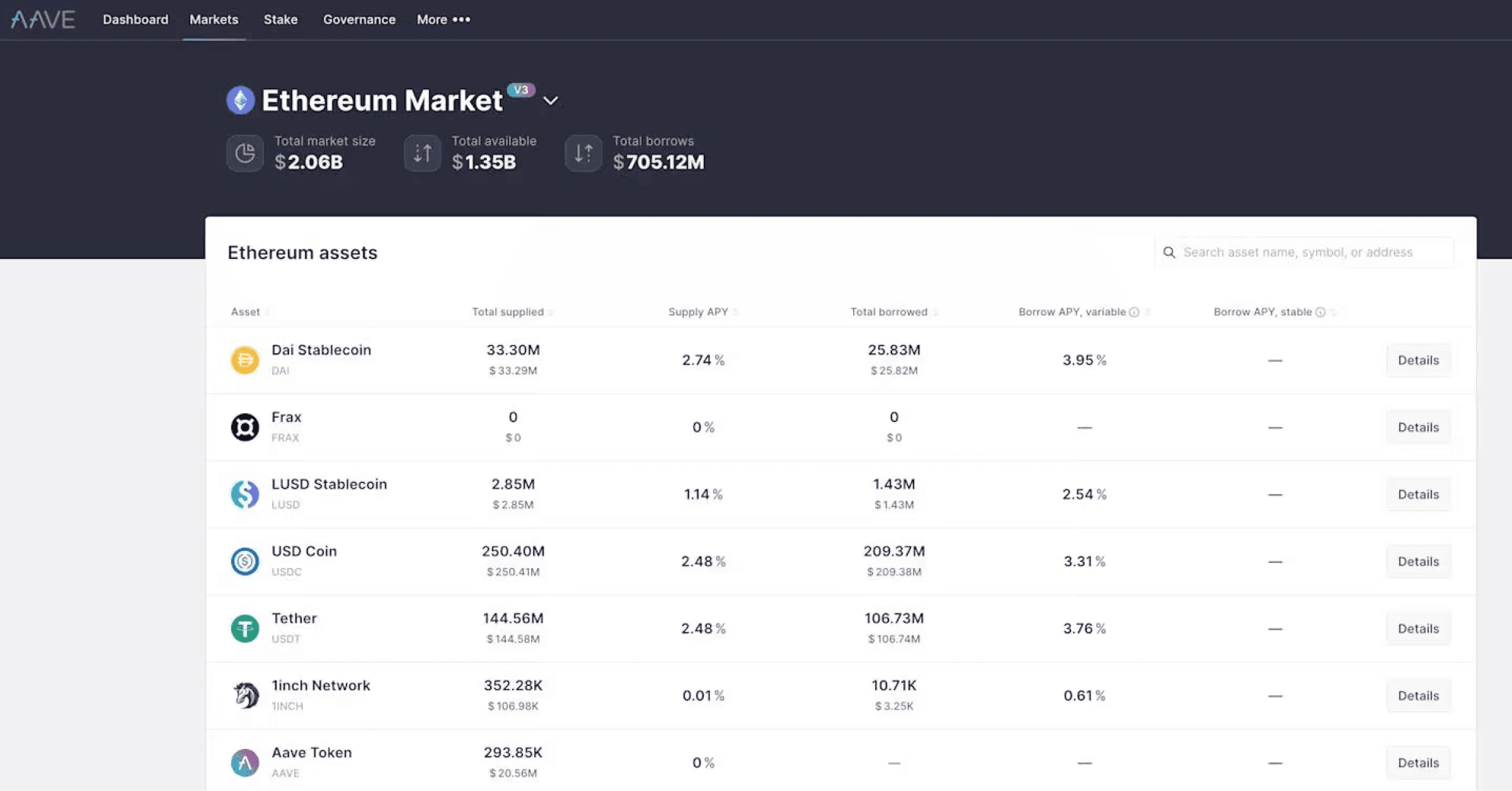Screen dimensions: 1512x791
Task: Open the Dashboard tab
Action: 135,20
